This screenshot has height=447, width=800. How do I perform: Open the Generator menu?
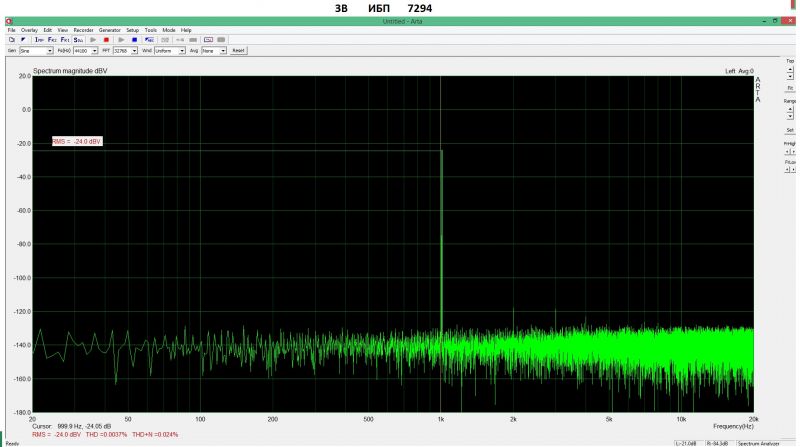(x=109, y=30)
